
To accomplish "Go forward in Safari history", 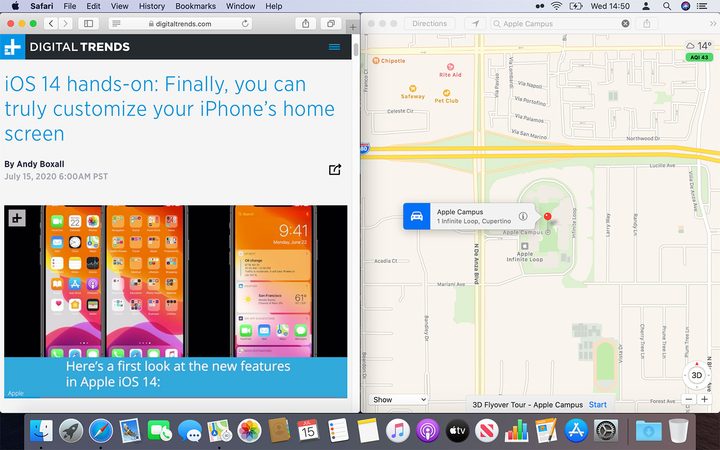I will click(x=65, y=23).
